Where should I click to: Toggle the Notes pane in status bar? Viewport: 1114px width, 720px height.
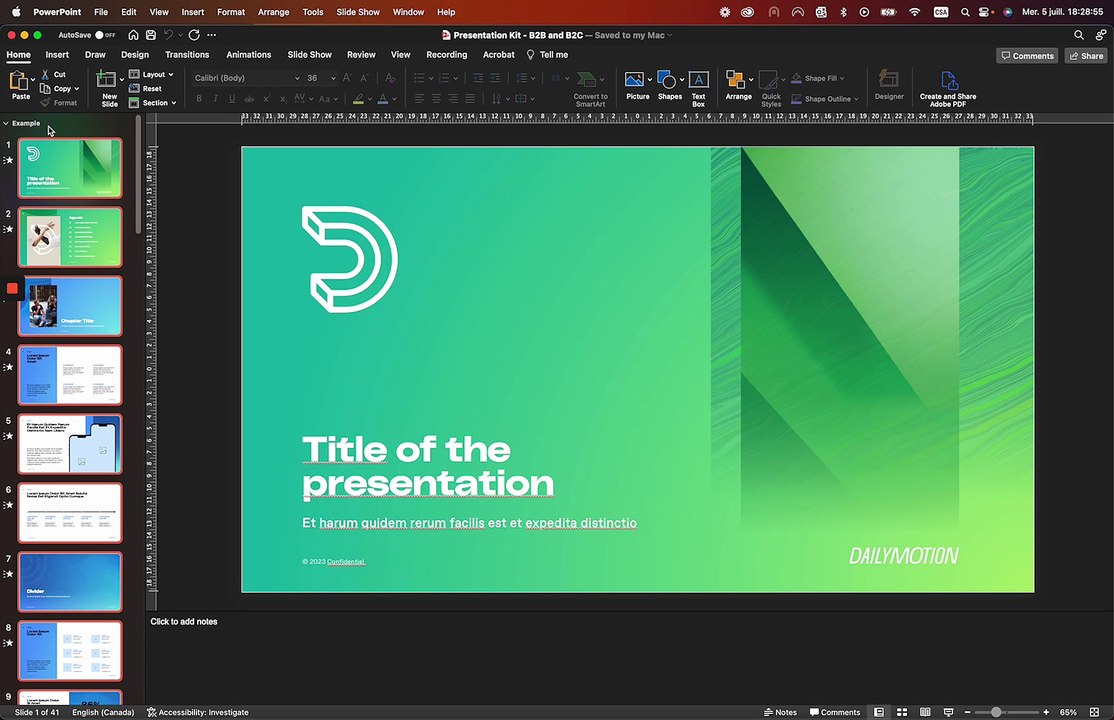click(780, 712)
